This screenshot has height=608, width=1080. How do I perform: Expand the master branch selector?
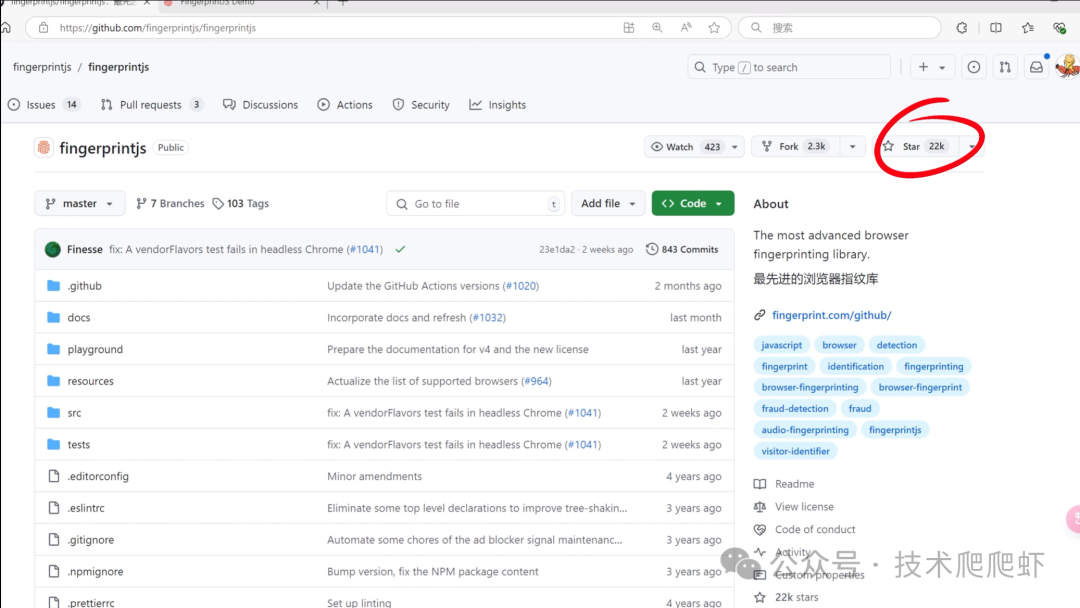(80, 203)
